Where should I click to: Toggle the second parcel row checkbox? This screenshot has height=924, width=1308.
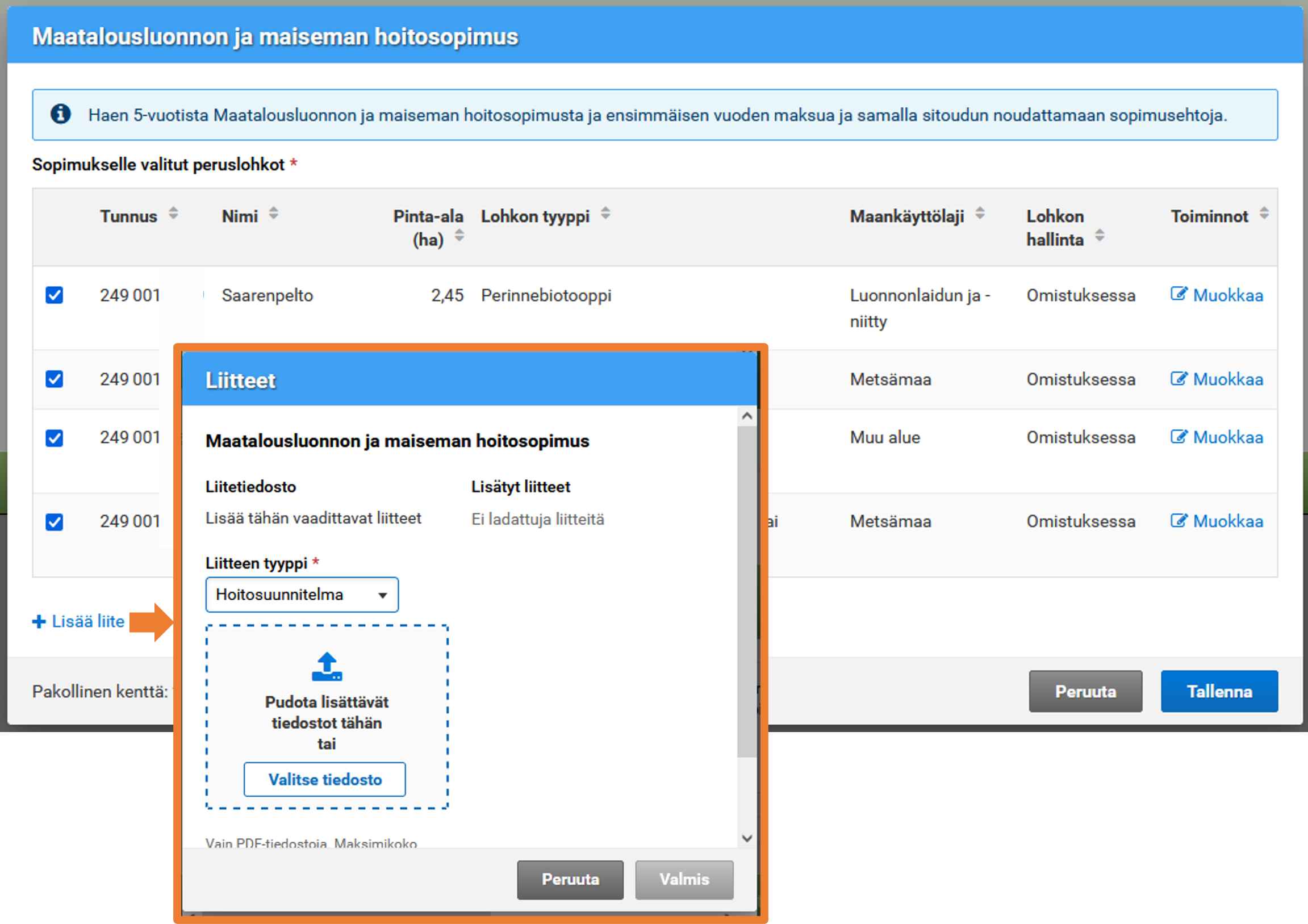[54, 379]
